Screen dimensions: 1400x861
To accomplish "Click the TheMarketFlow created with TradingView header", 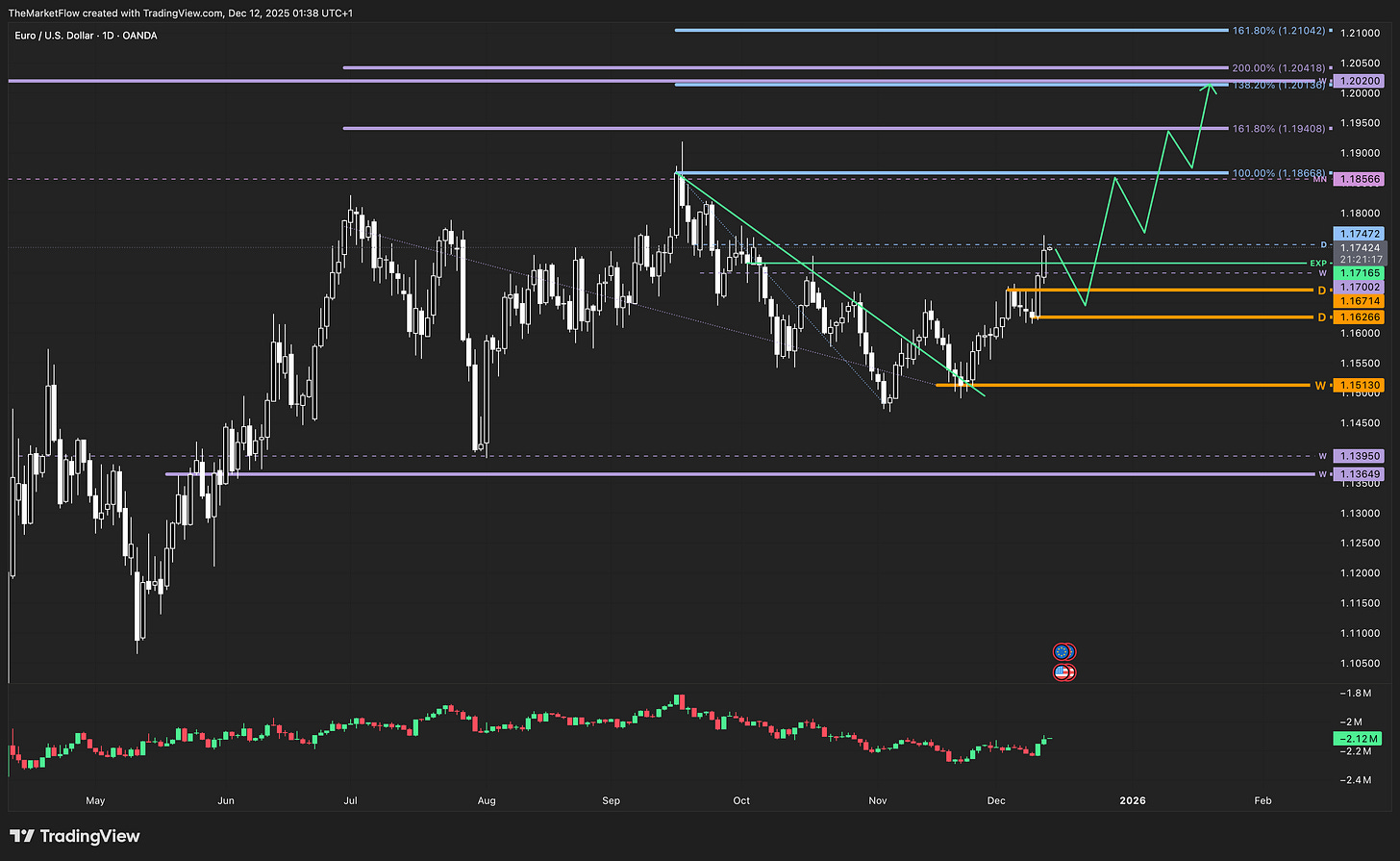I will click(181, 13).
